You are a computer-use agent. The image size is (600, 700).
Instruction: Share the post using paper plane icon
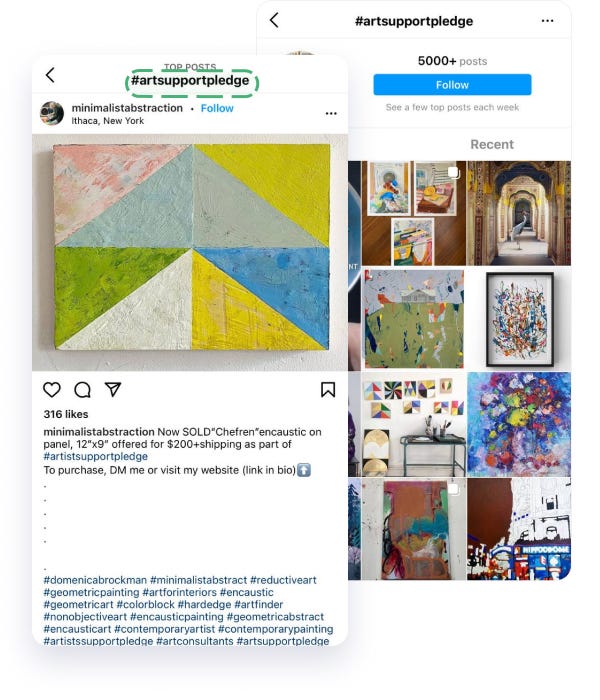113,389
